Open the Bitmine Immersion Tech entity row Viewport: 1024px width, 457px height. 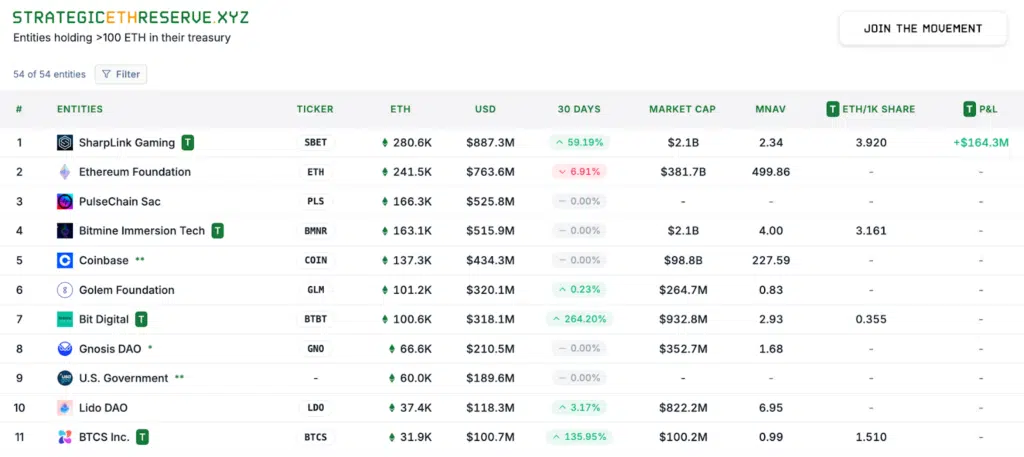pos(142,231)
